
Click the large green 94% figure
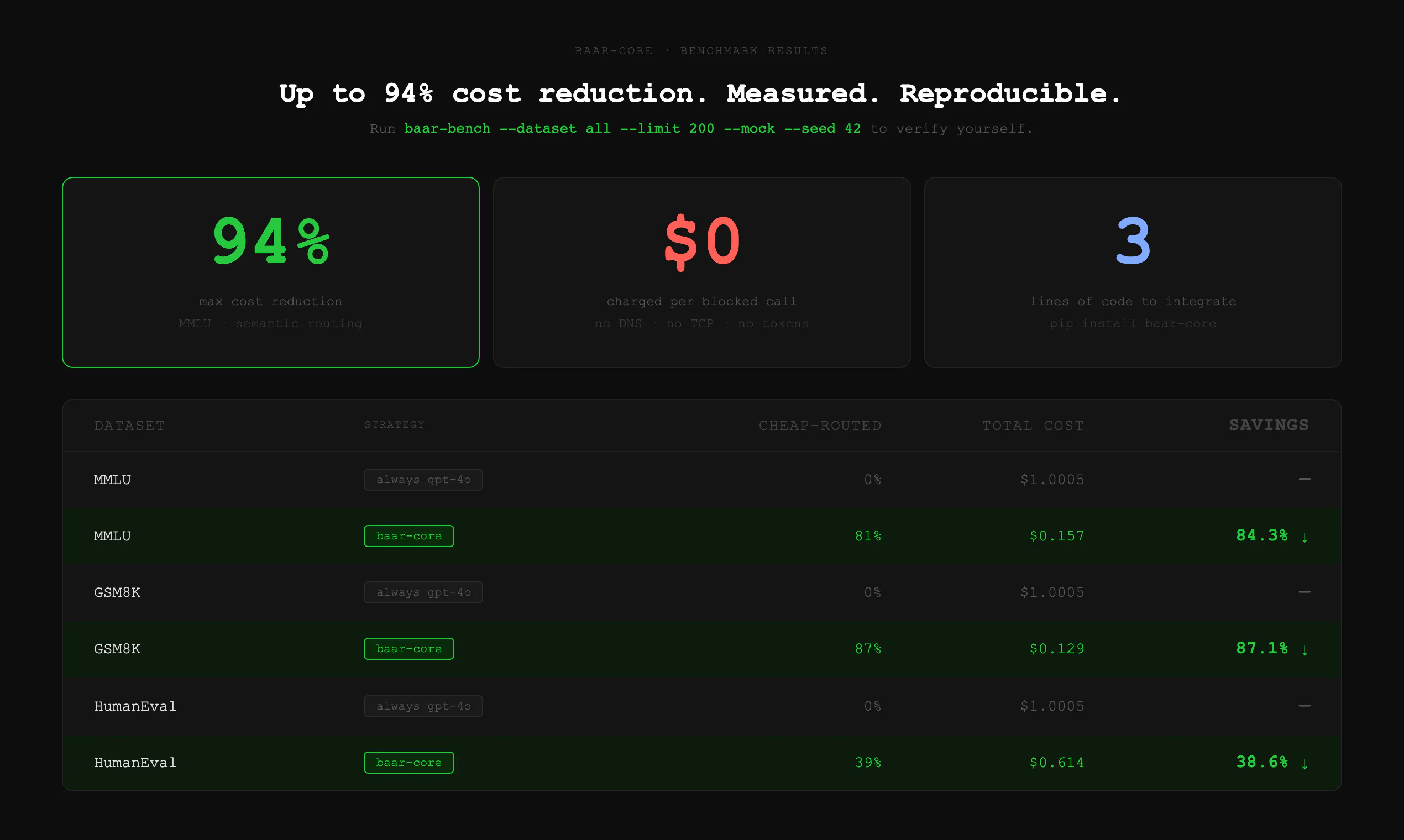click(271, 242)
